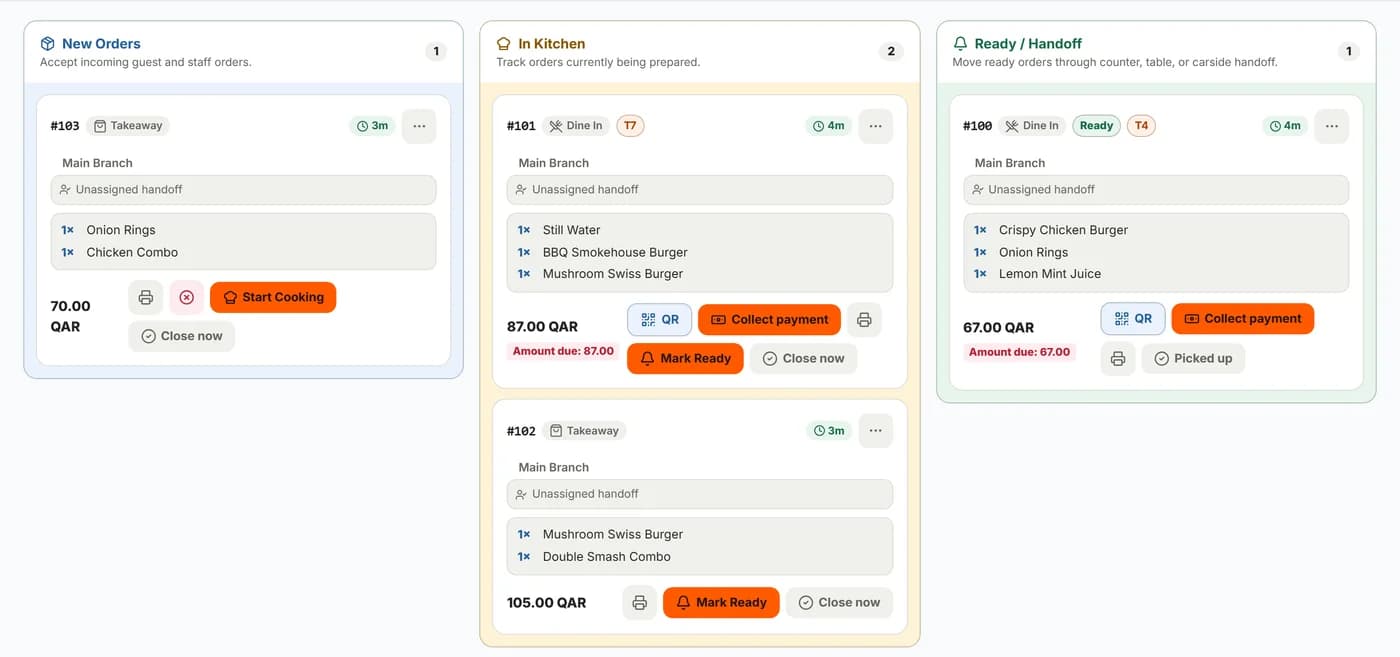Open the more options menu for order #101

pos(875,126)
